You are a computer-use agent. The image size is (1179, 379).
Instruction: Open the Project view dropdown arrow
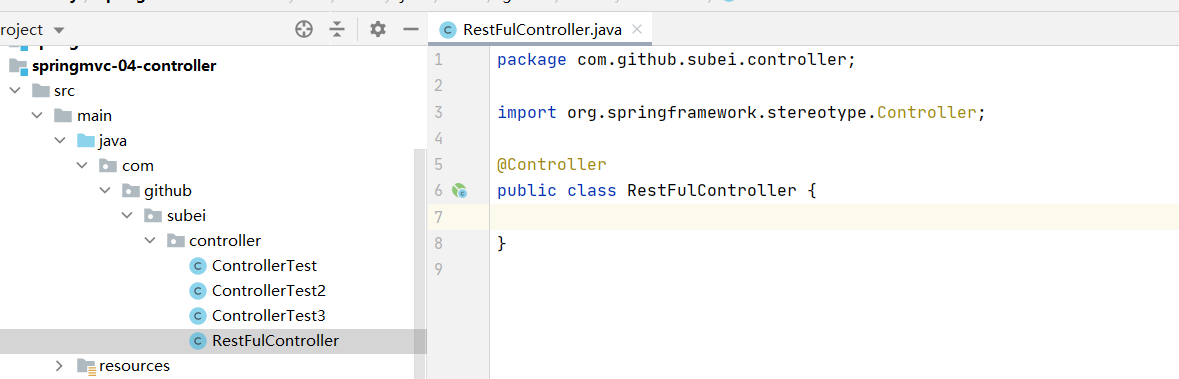coord(59,31)
